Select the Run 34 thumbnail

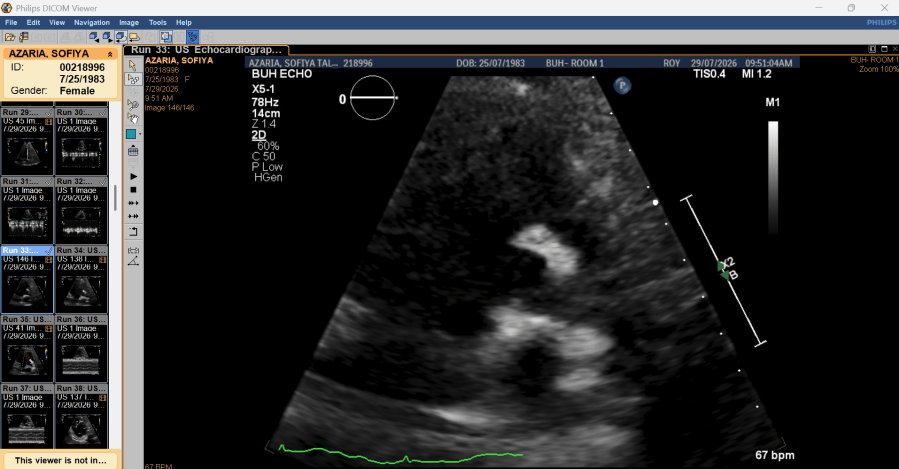pyautogui.click(x=81, y=280)
